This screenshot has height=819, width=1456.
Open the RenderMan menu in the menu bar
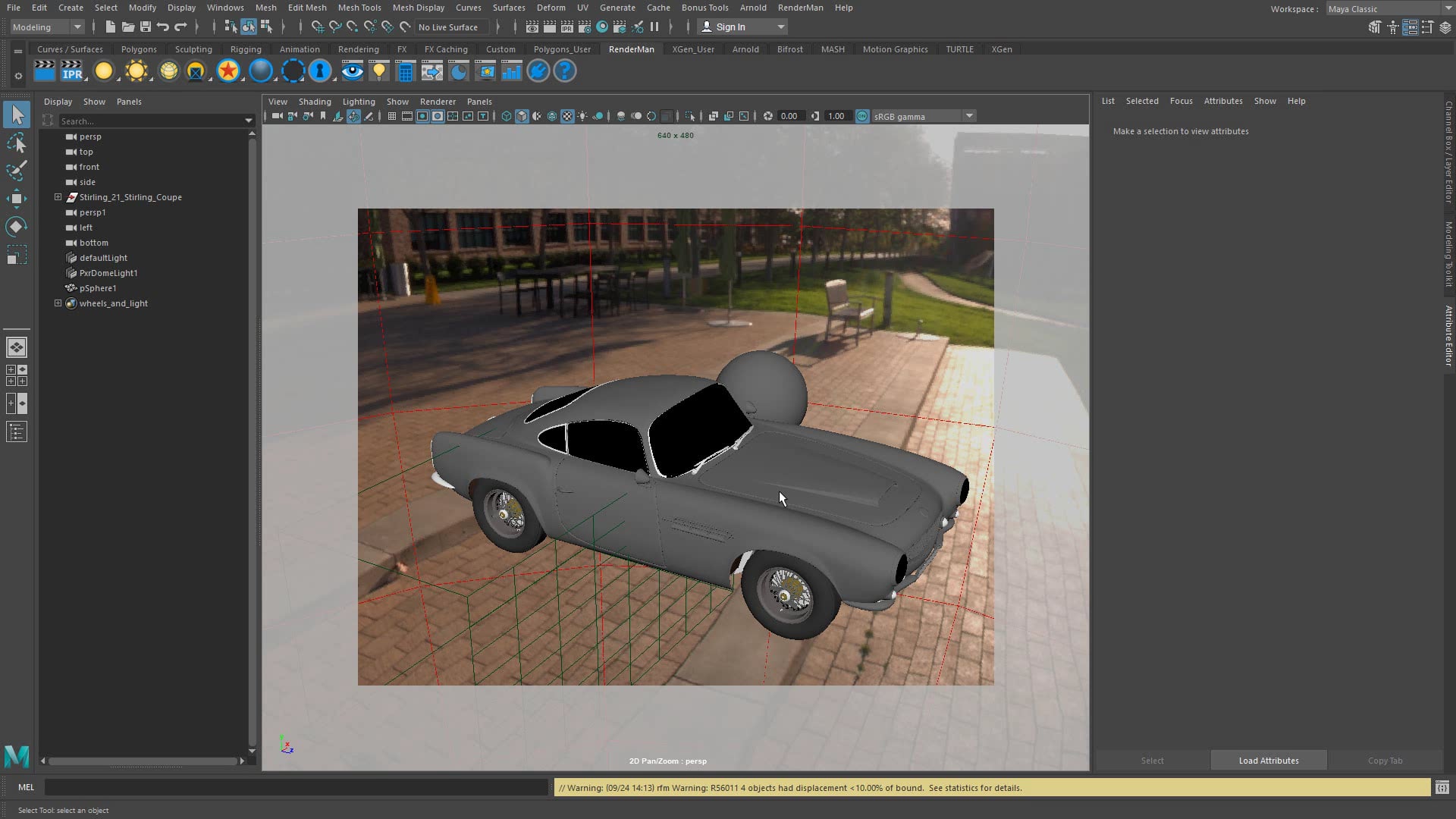pyautogui.click(x=801, y=8)
